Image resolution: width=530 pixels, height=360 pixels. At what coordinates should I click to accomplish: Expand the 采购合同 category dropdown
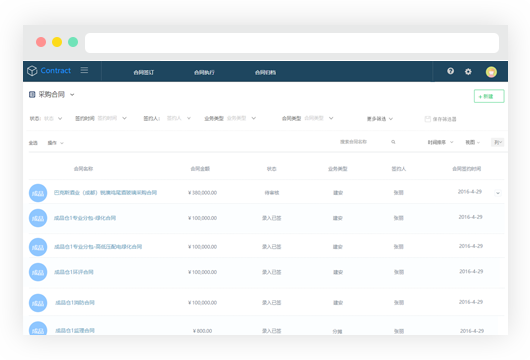72,95
